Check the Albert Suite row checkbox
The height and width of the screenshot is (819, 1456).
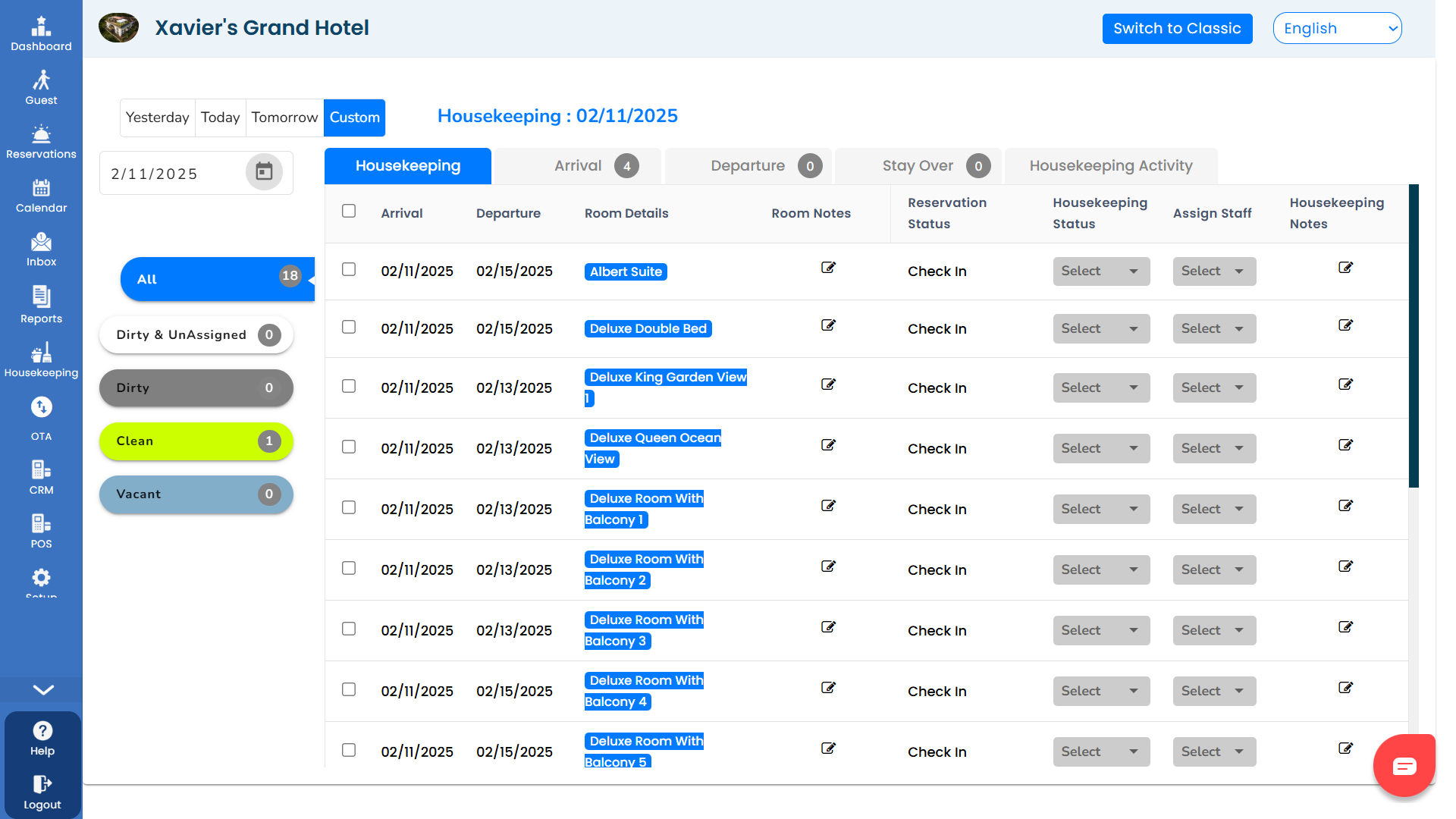point(349,269)
